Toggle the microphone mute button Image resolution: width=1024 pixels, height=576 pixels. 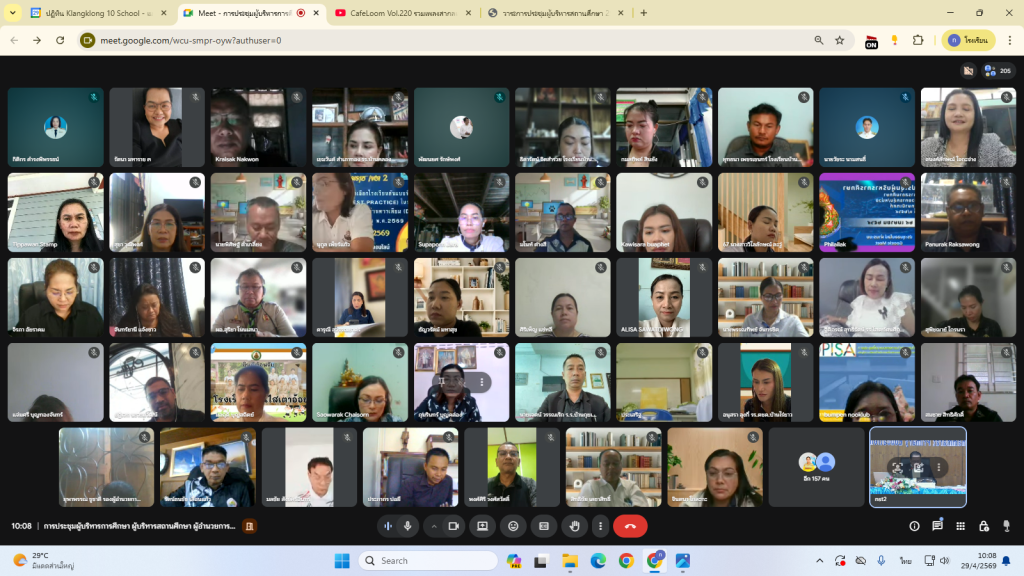(x=408, y=526)
